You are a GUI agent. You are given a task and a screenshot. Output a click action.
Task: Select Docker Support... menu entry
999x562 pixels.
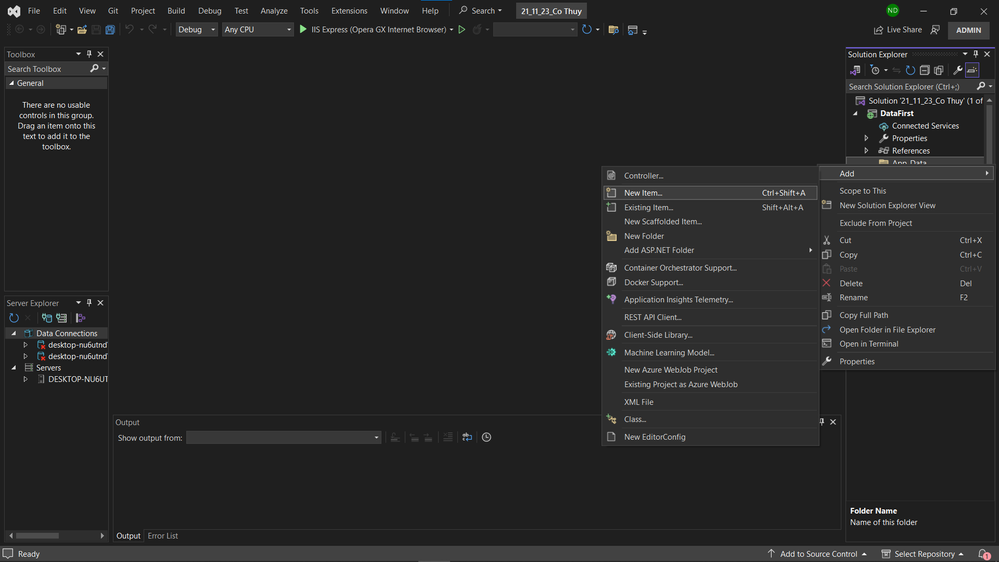(710, 282)
